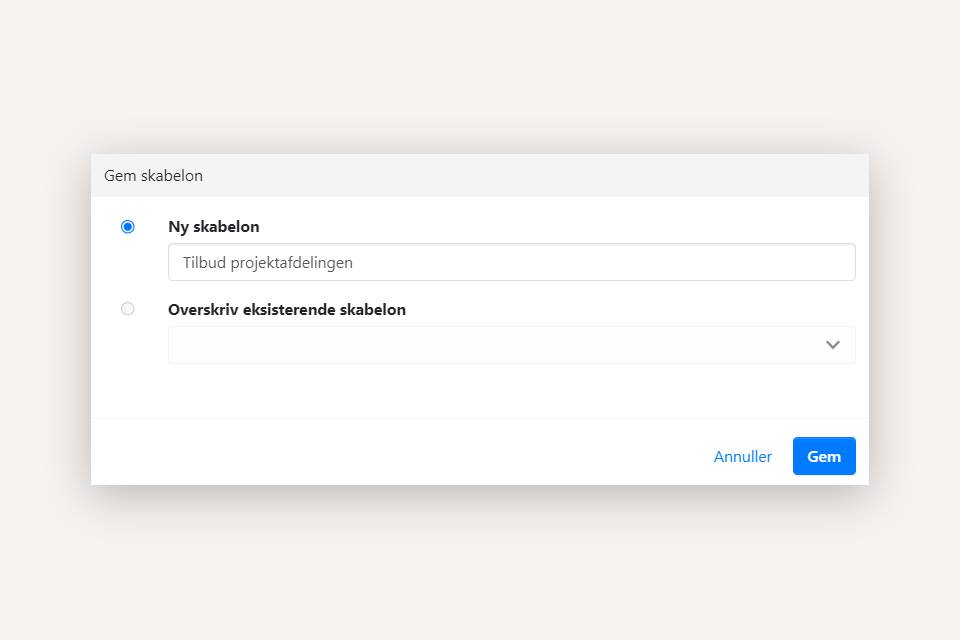This screenshot has width=960, height=640.
Task: Click the selected blue radio circle
Action: coord(127,227)
